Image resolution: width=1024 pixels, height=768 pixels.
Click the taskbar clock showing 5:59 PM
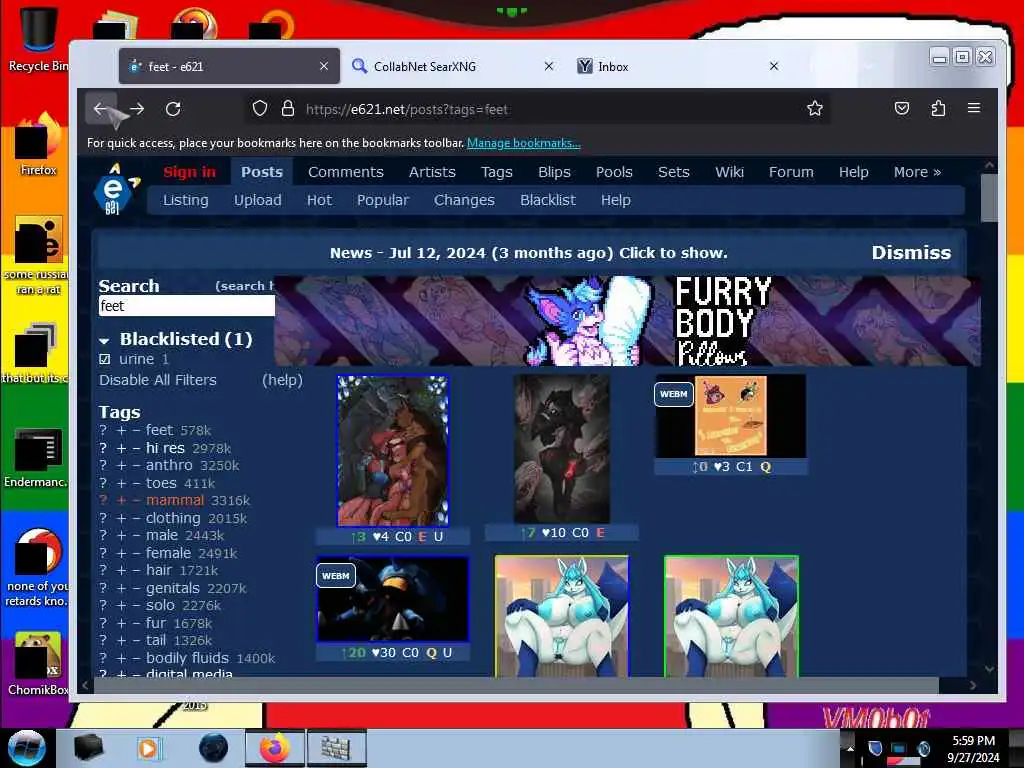[973, 748]
